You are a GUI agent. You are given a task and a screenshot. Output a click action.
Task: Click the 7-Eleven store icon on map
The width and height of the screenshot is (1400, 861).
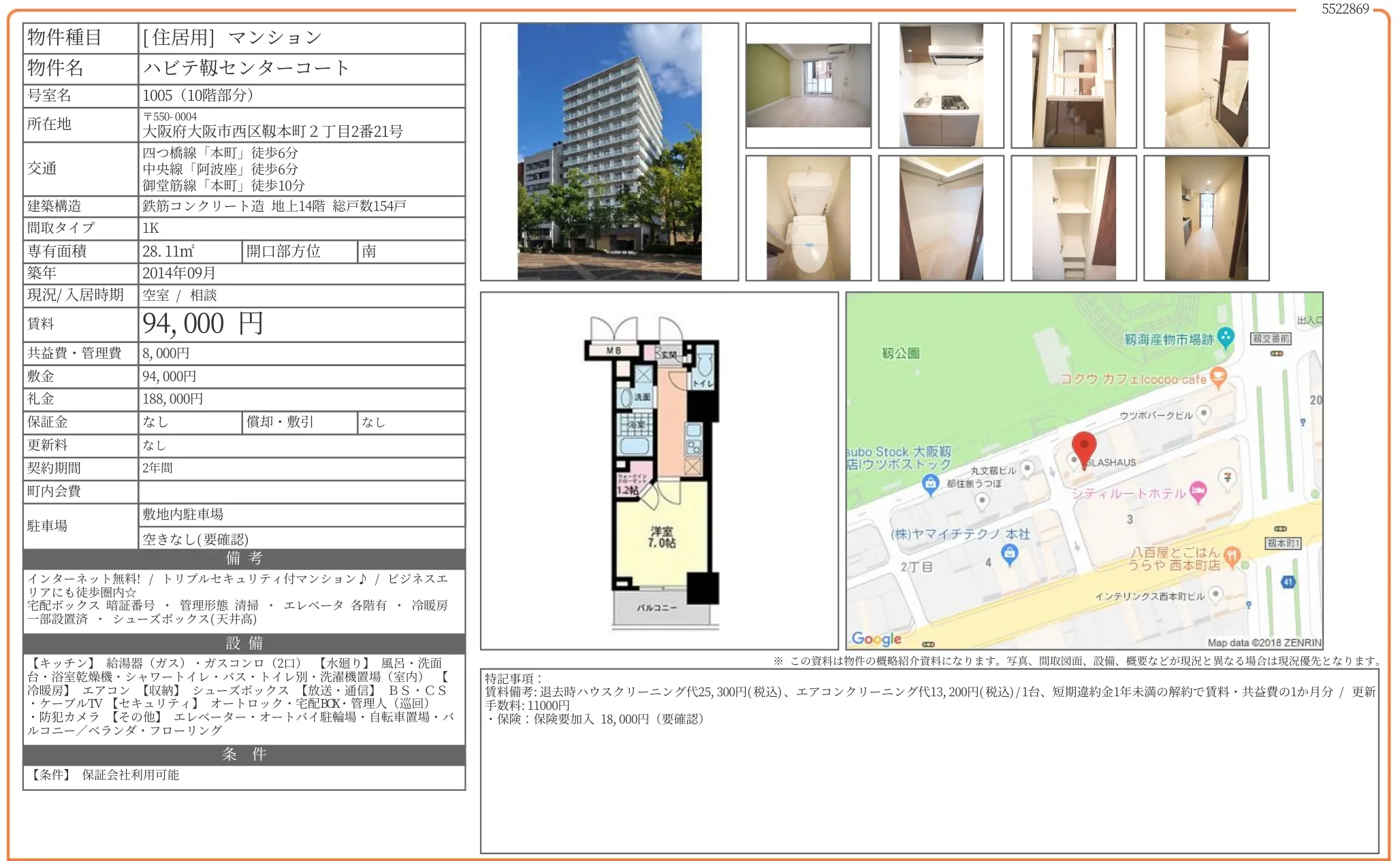tap(1228, 477)
